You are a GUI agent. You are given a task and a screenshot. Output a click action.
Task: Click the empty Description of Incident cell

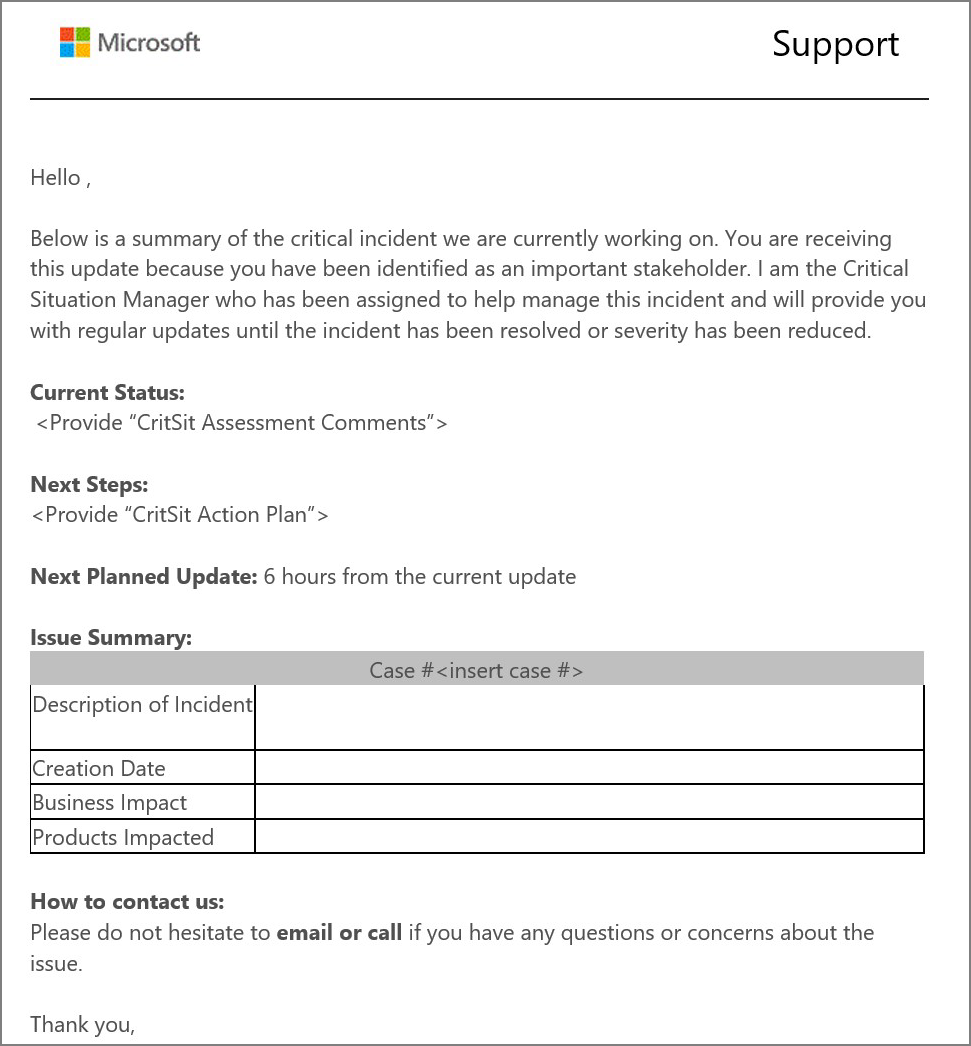[x=589, y=717]
